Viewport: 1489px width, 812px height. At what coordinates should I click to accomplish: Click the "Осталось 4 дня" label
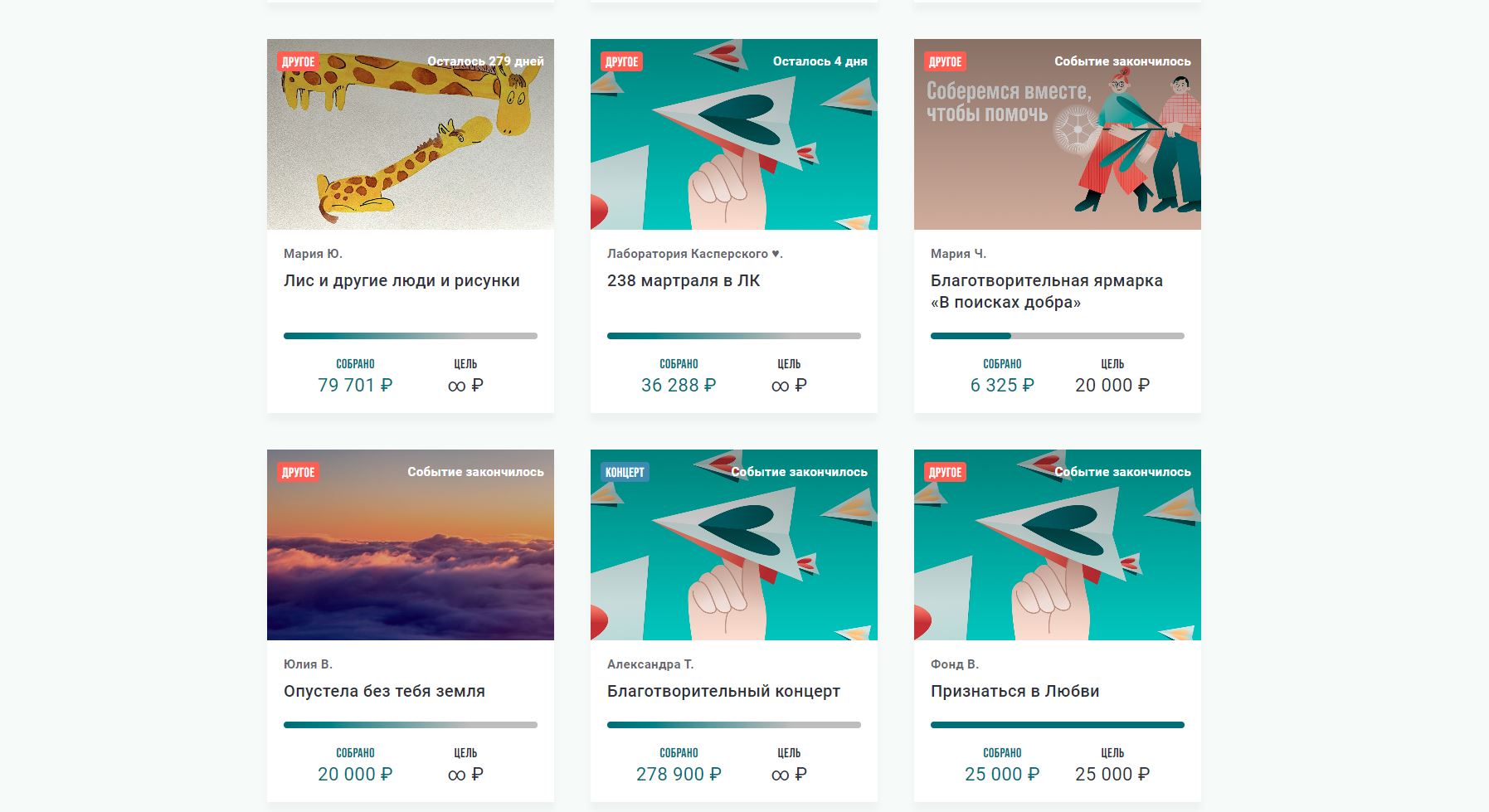[x=820, y=61]
